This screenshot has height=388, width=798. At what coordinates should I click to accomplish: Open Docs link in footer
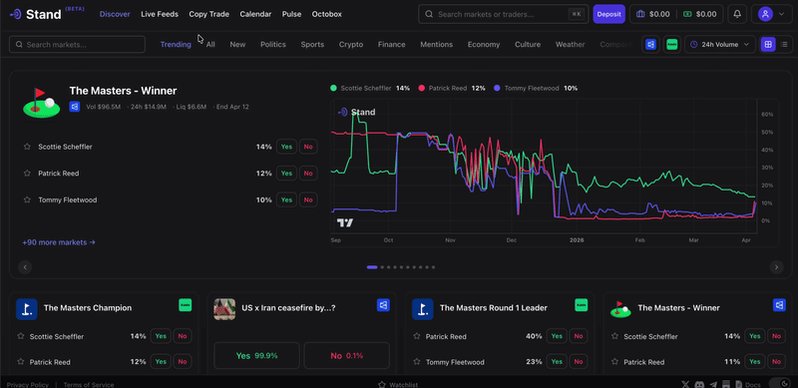tap(748, 385)
